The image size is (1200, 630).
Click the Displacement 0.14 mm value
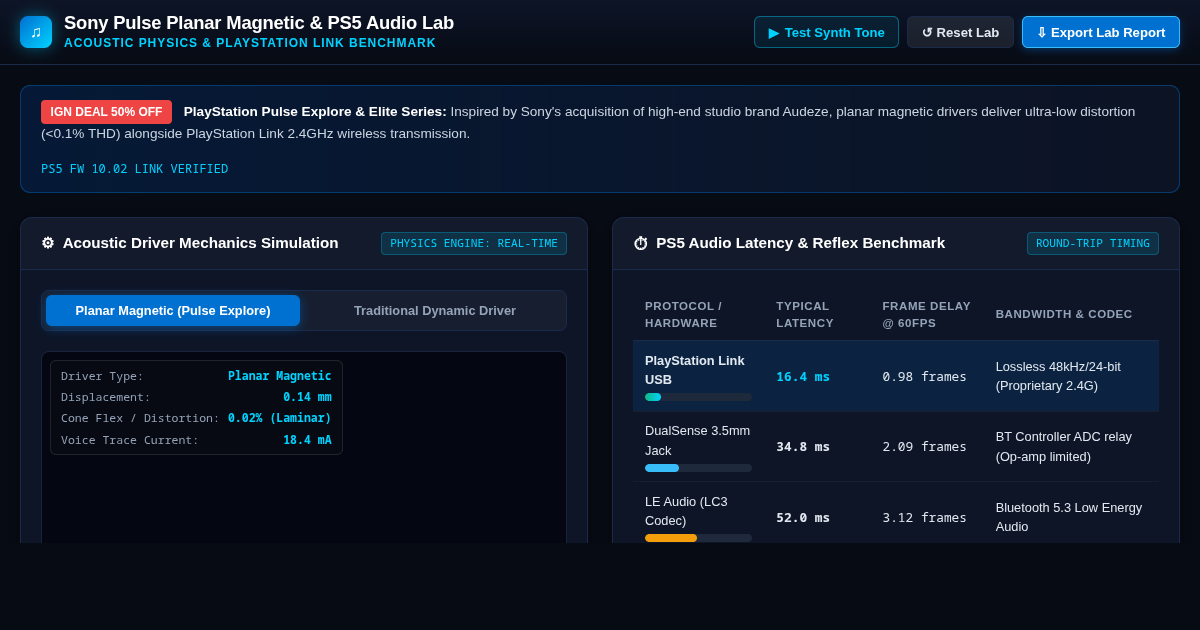[x=307, y=397]
